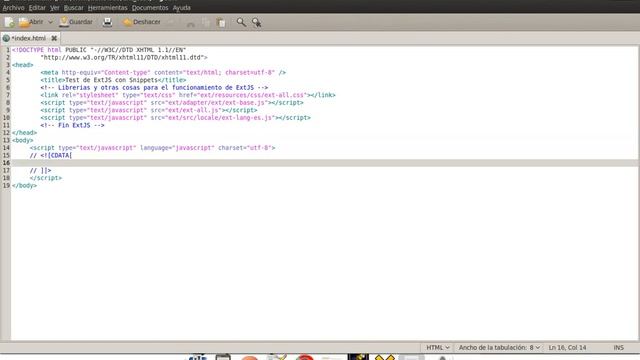Screen dimensions: 640x360
Task: Click the meta Content-type tag on line 4
Action: 163,73
